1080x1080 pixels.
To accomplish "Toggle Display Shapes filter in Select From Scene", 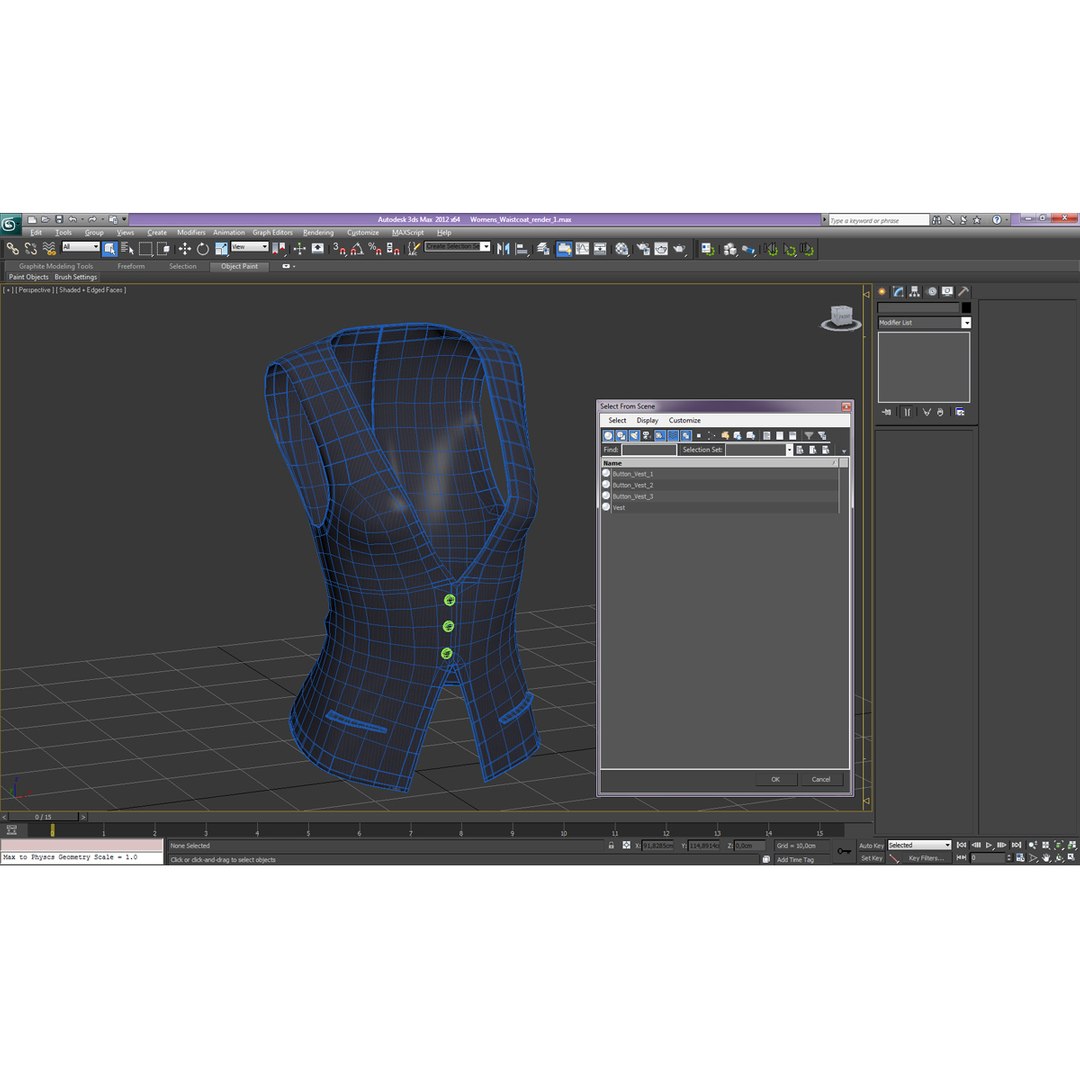I will [x=621, y=435].
